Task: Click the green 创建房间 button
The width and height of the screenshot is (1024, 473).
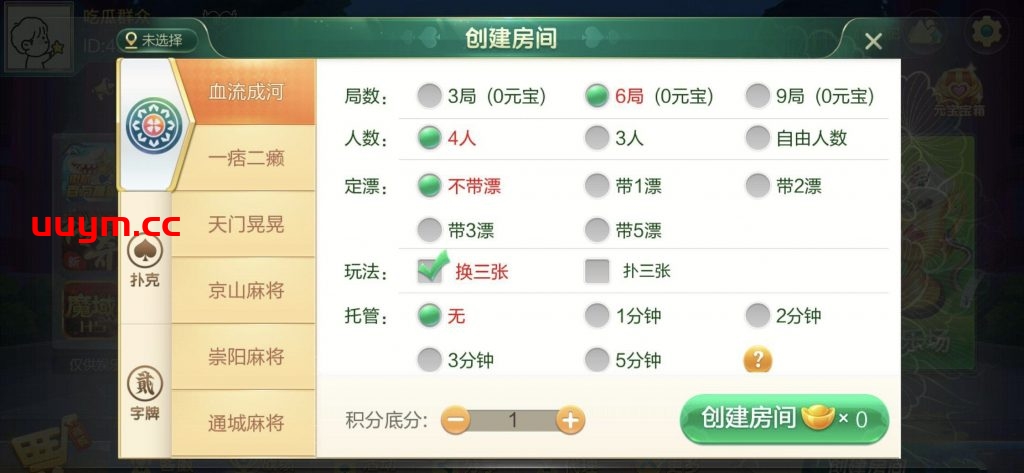Action: [x=783, y=419]
